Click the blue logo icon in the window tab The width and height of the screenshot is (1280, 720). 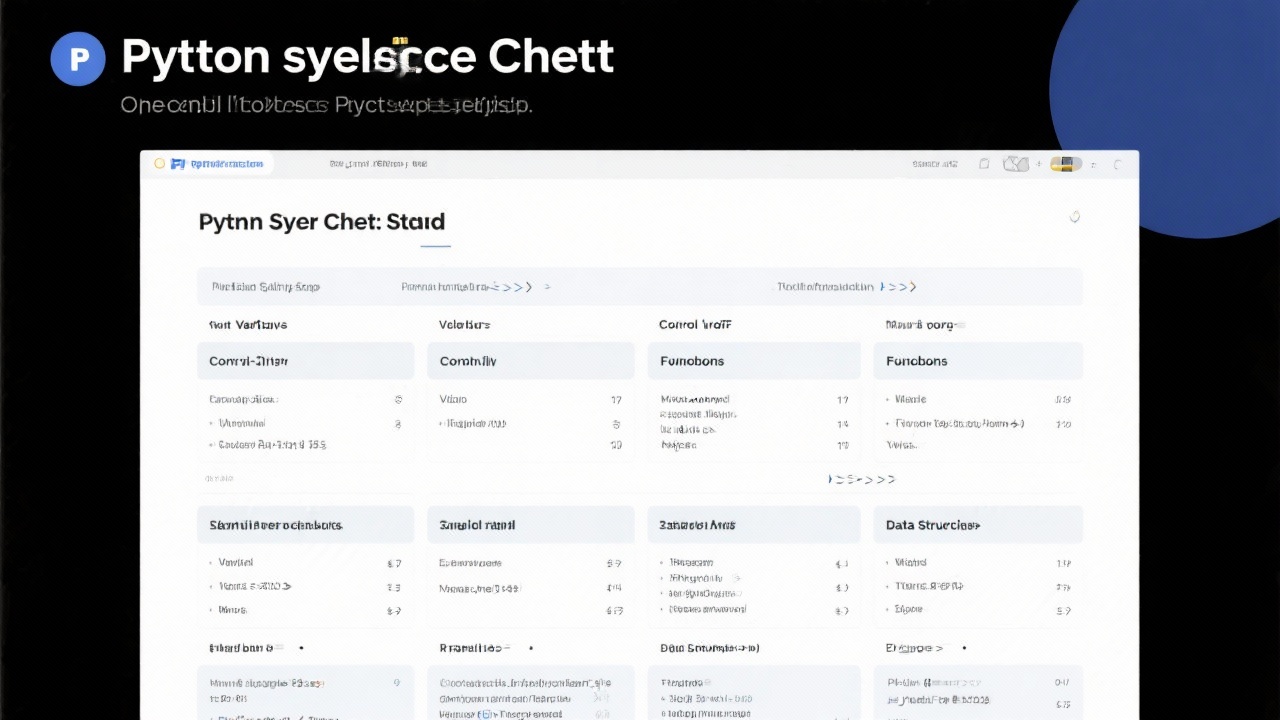tap(178, 163)
